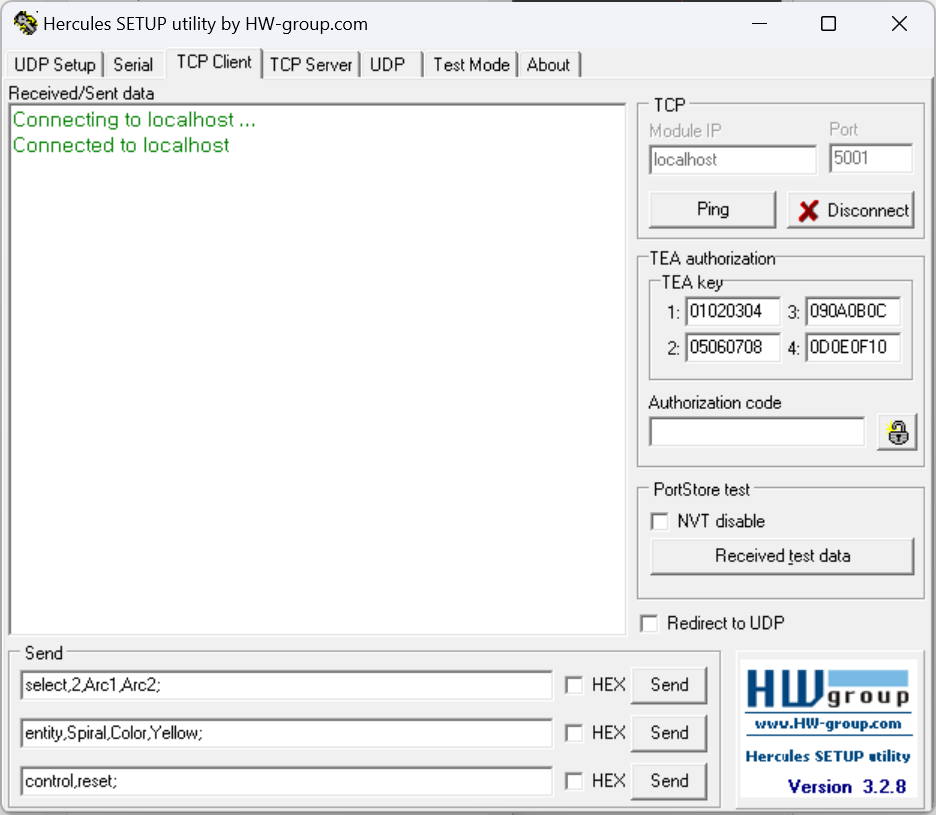Open the UDP Setup tab
Image resolution: width=936 pixels, height=815 pixels.
(x=55, y=64)
